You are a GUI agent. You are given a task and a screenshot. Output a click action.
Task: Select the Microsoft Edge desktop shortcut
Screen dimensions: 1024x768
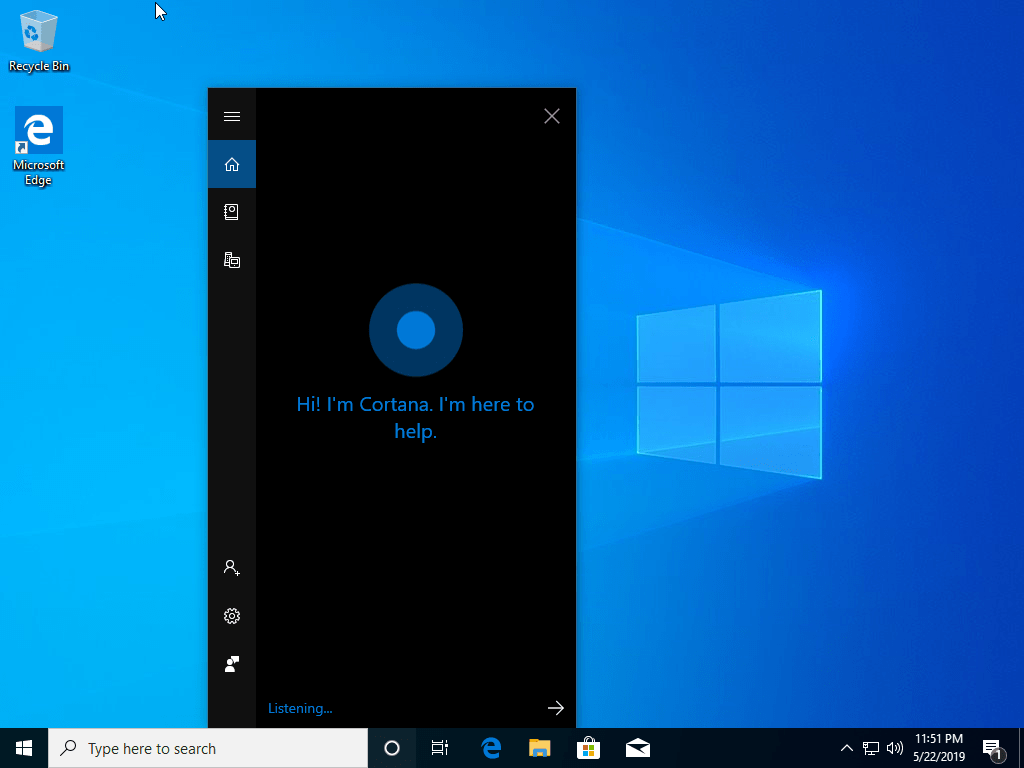click(39, 146)
